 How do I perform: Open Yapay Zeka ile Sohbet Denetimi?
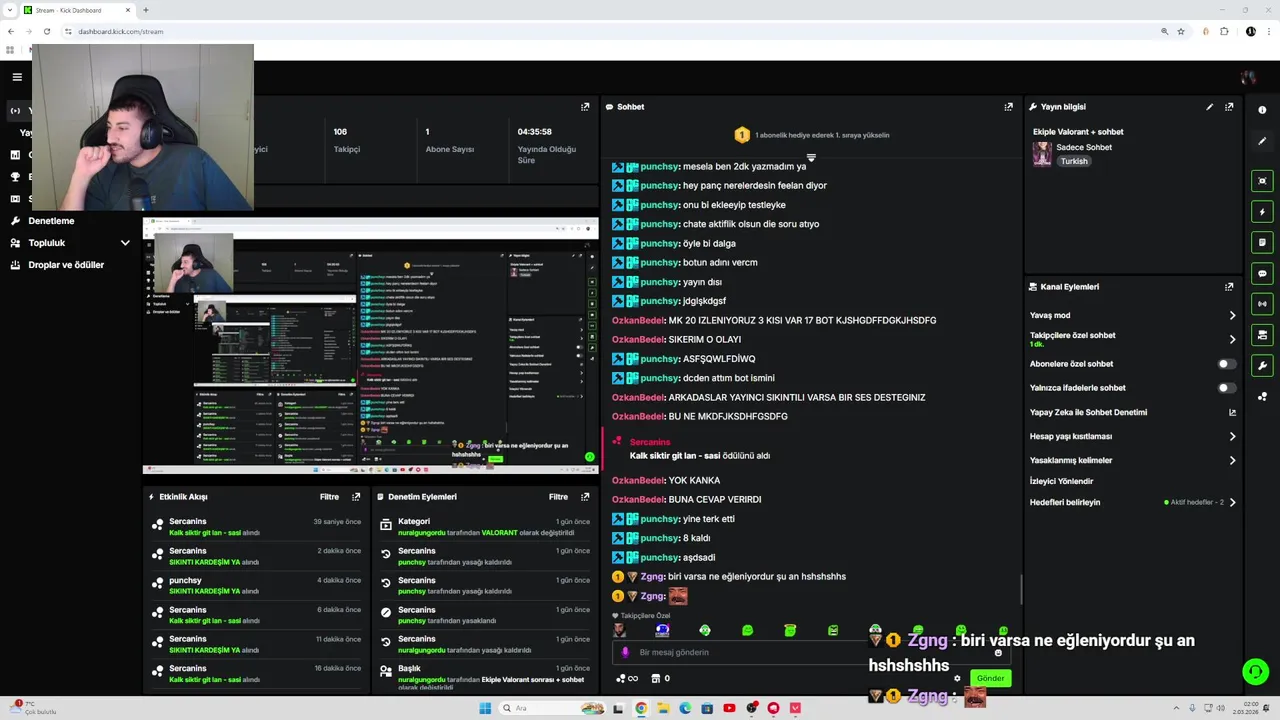click(1088, 412)
